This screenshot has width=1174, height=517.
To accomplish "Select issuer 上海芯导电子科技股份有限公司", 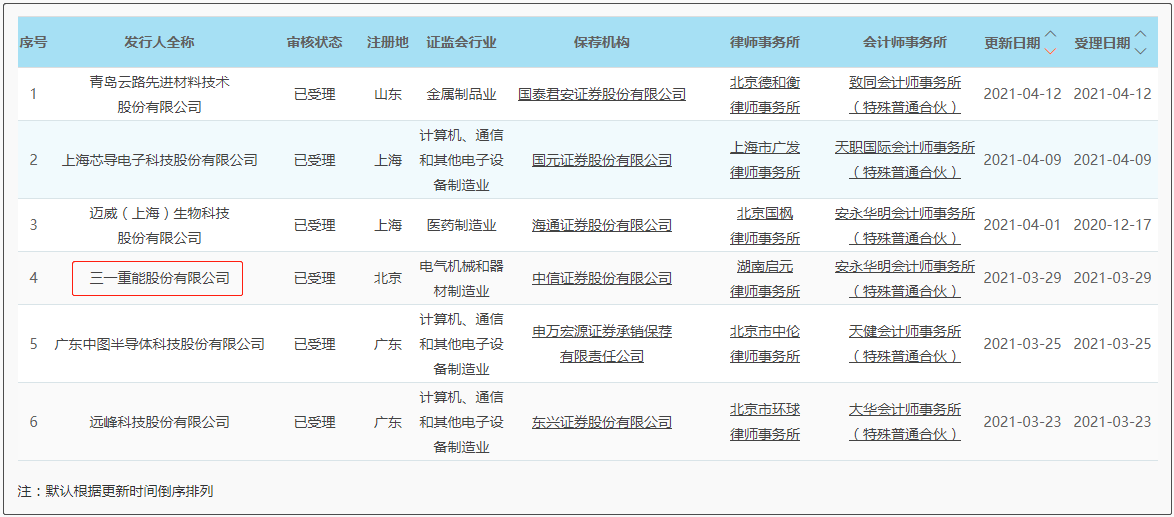I will [159, 160].
